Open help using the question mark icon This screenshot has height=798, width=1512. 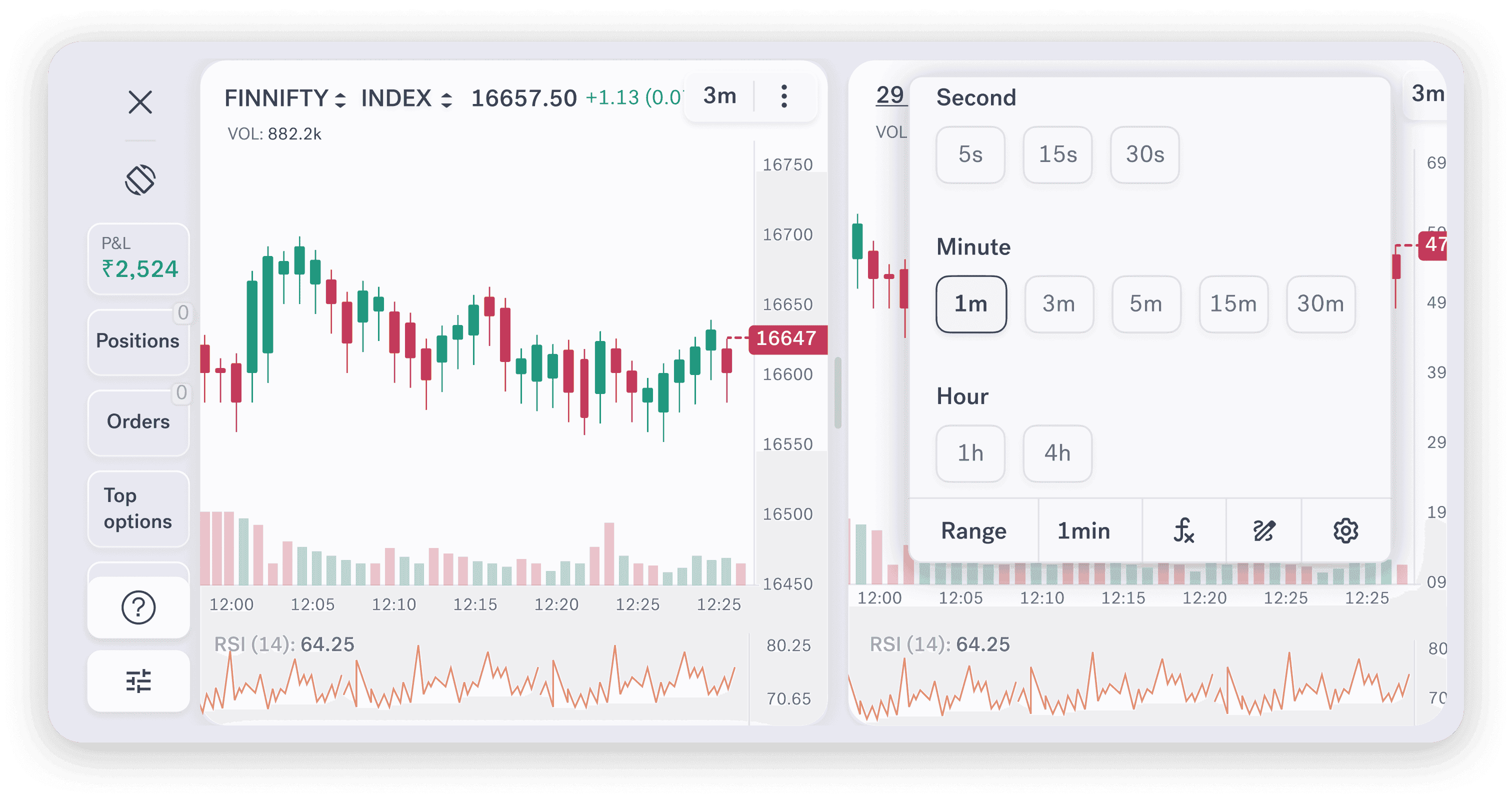(x=138, y=608)
